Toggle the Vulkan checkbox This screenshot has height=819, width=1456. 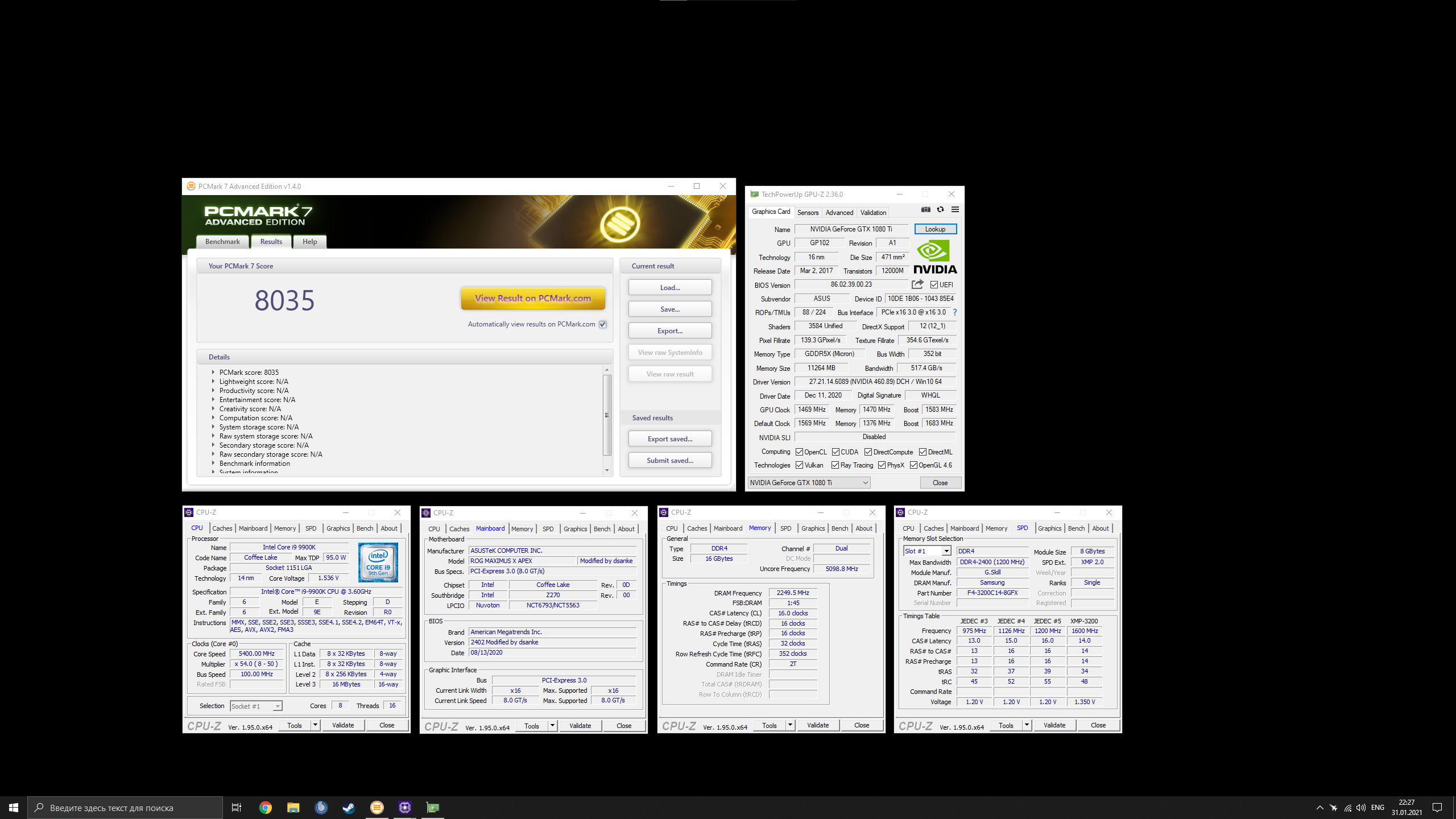[799, 465]
